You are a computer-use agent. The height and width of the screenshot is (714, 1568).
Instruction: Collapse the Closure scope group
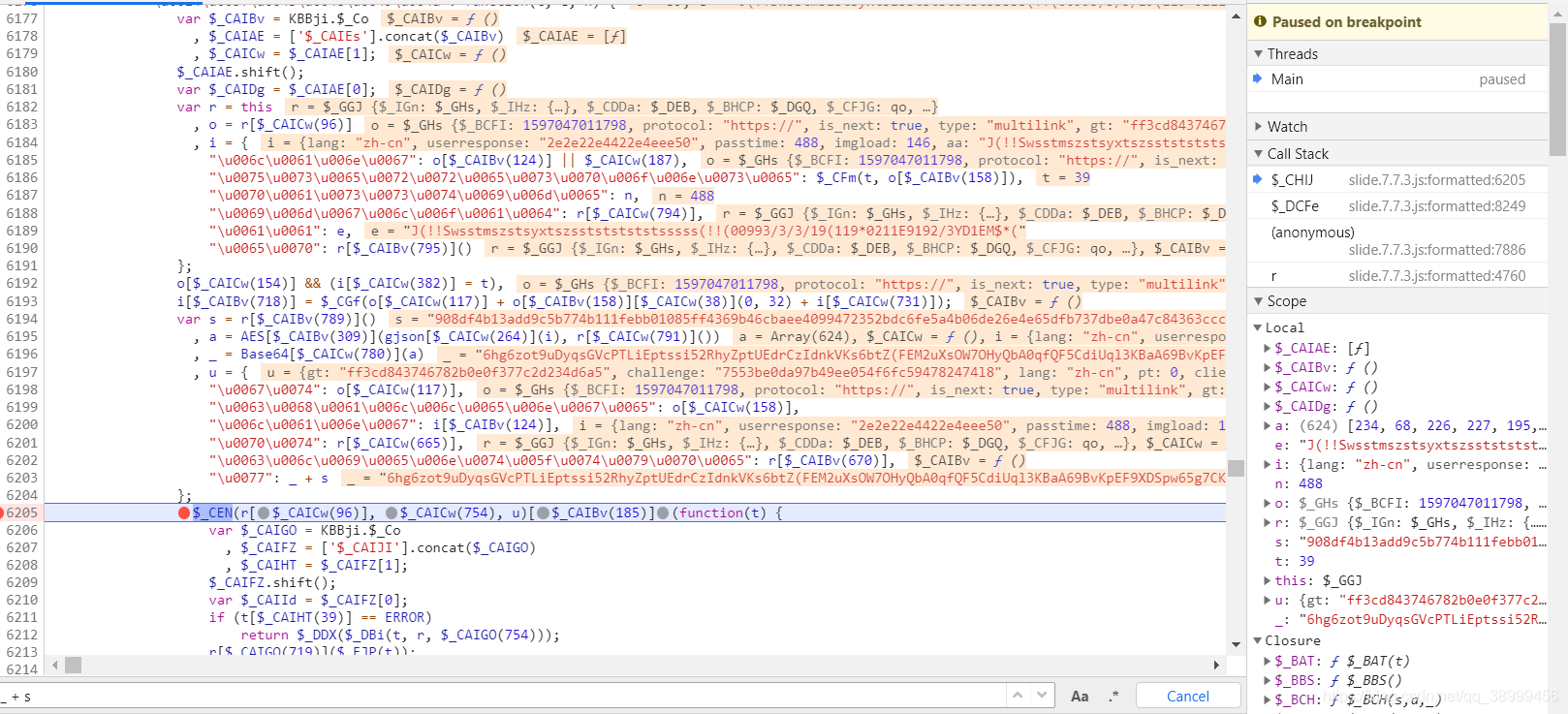[1258, 640]
